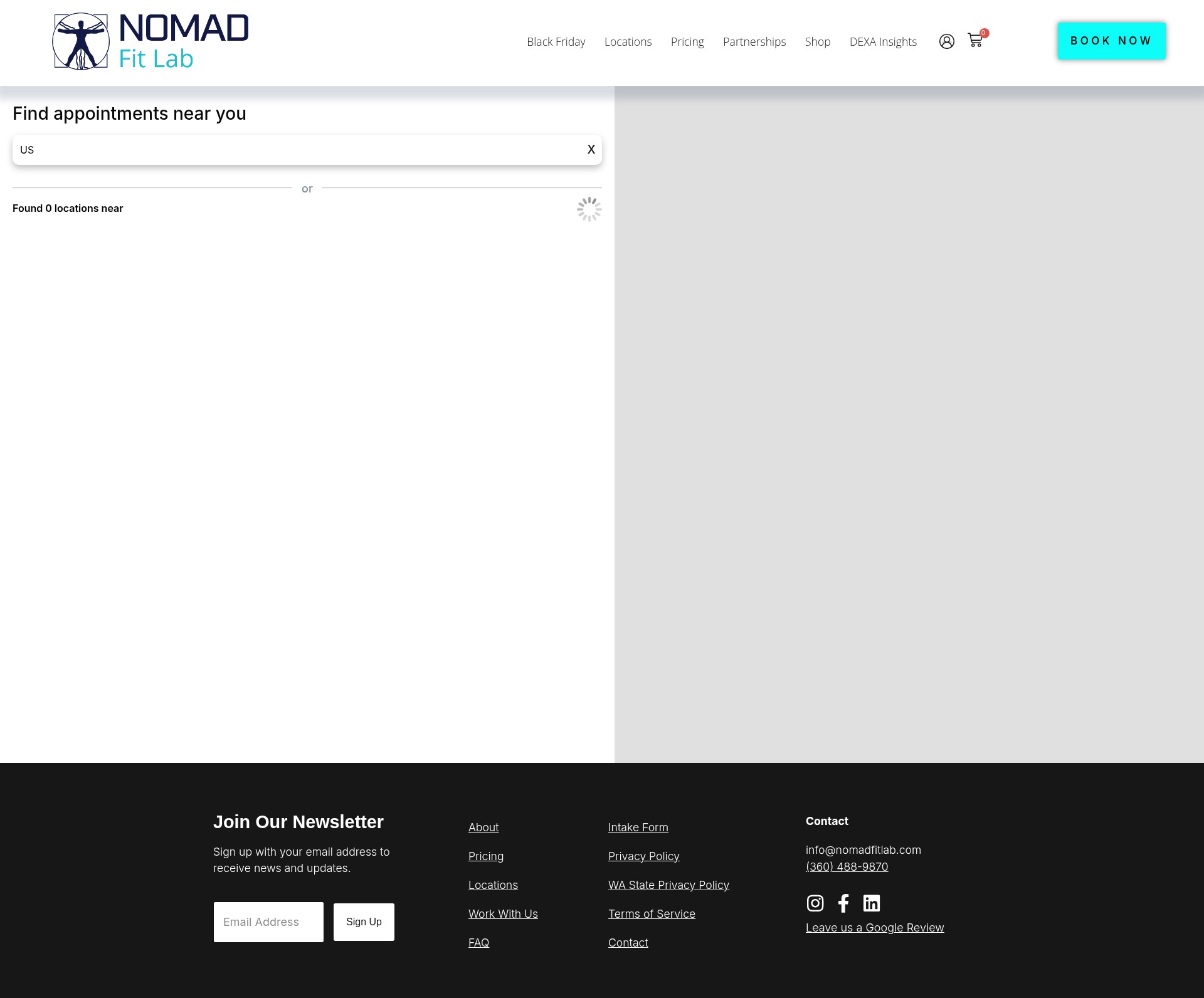Open the Black Friday menu item
The image size is (1204, 998).
tap(556, 42)
